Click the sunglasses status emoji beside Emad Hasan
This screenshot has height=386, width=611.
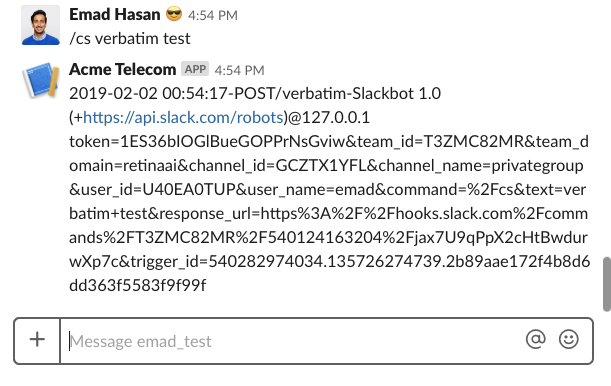(x=174, y=14)
